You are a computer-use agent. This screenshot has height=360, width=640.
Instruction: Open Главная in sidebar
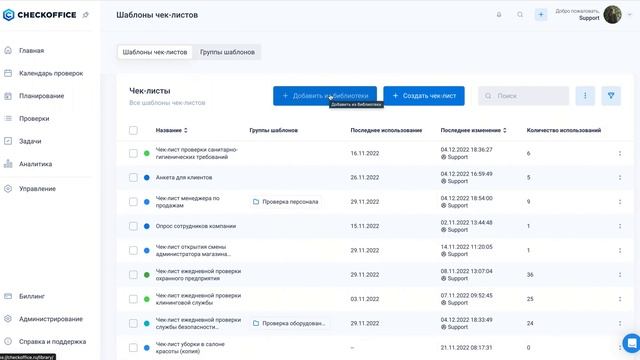[31, 51]
